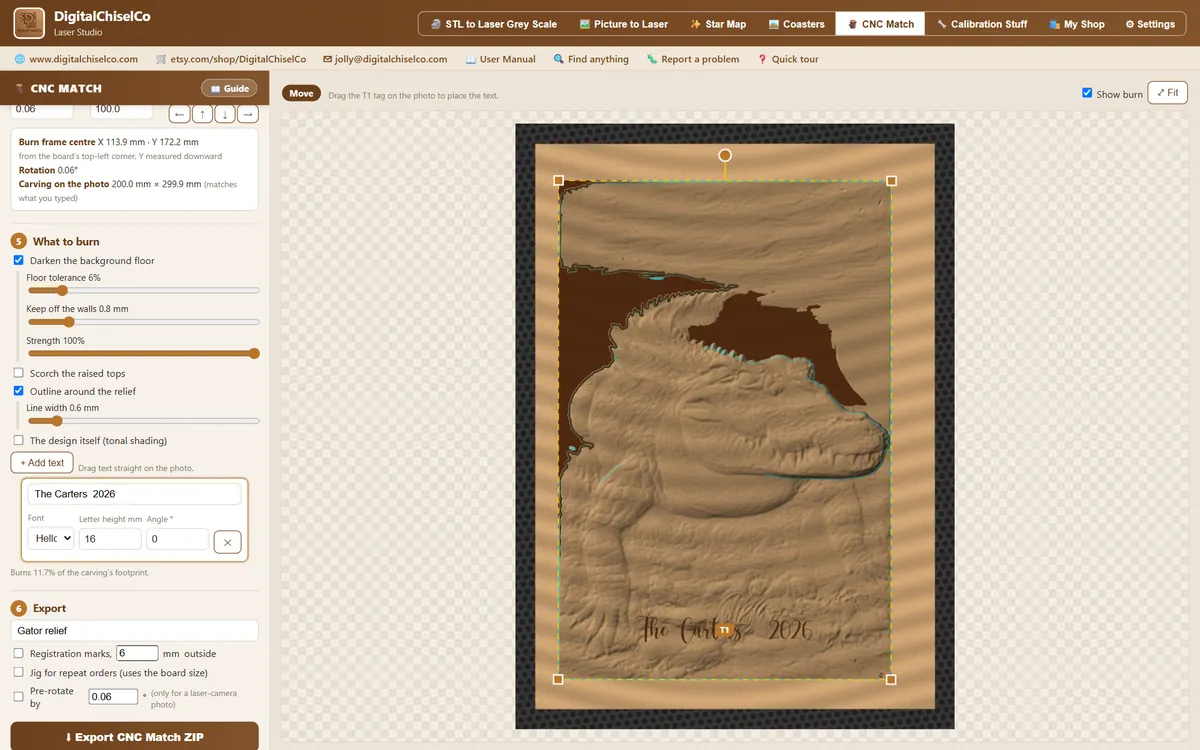Click the DigitalChiselCo logo icon
The height and width of the screenshot is (750, 1200).
pos(29,23)
